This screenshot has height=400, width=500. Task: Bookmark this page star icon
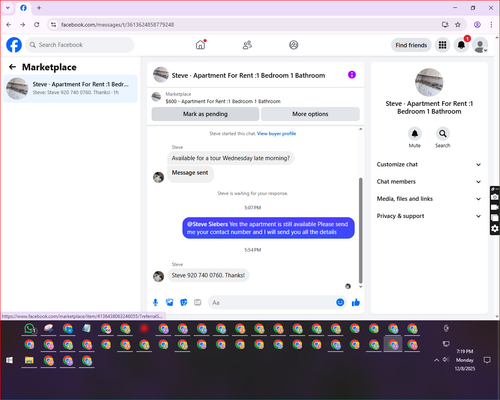[458, 24]
